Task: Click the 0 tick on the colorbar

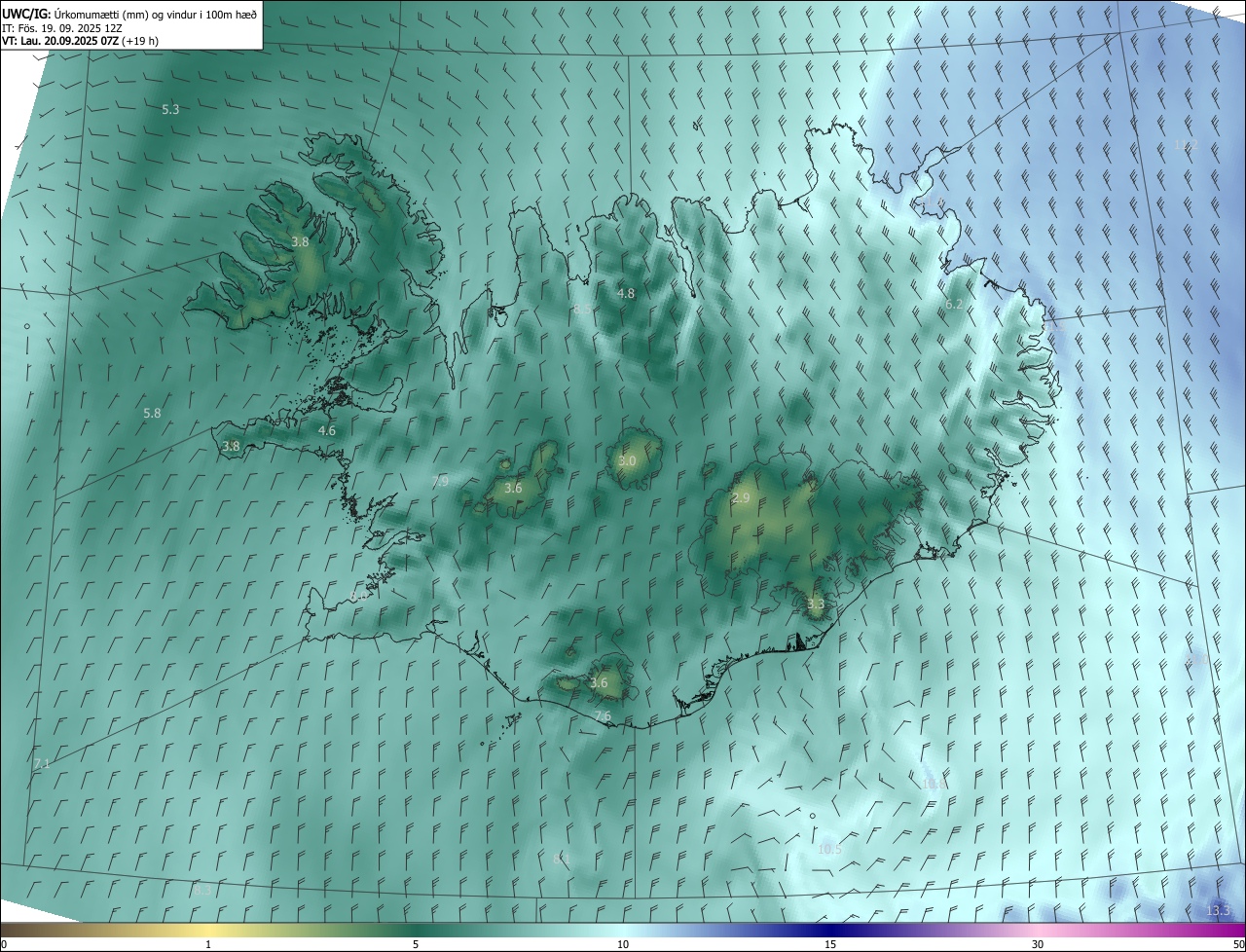Action: tap(4, 944)
